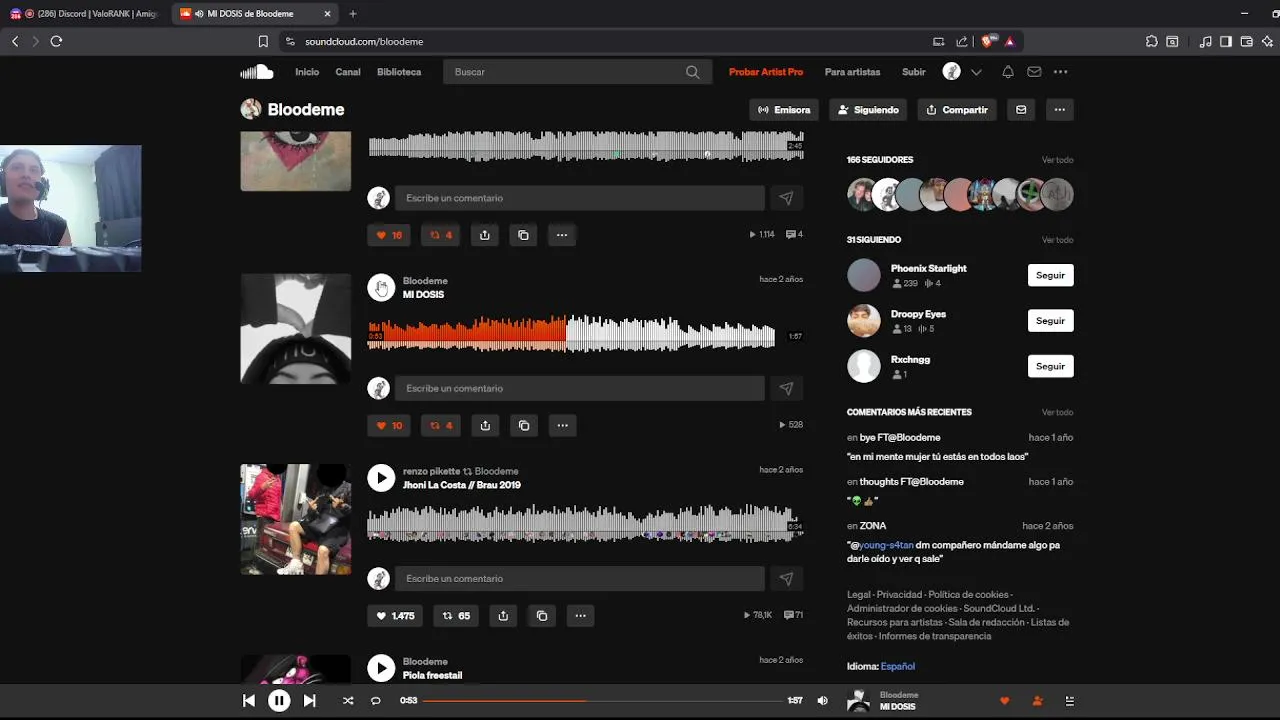1280x720 pixels.
Task: Skip to previous track in player bar
Action: (249, 701)
